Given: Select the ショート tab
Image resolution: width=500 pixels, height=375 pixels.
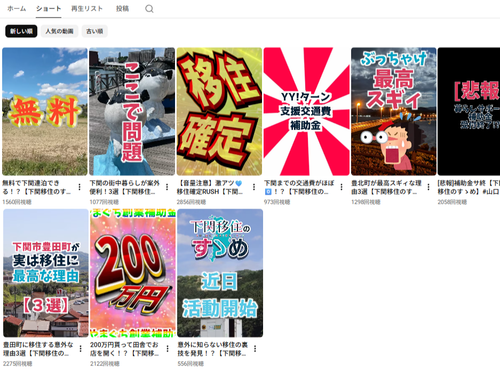Looking at the screenshot, I should pos(49,9).
